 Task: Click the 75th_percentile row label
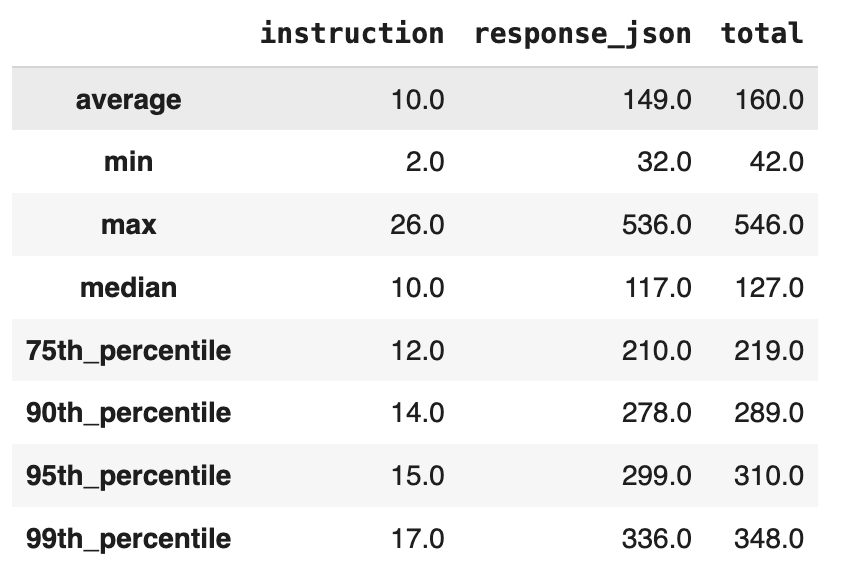point(128,351)
